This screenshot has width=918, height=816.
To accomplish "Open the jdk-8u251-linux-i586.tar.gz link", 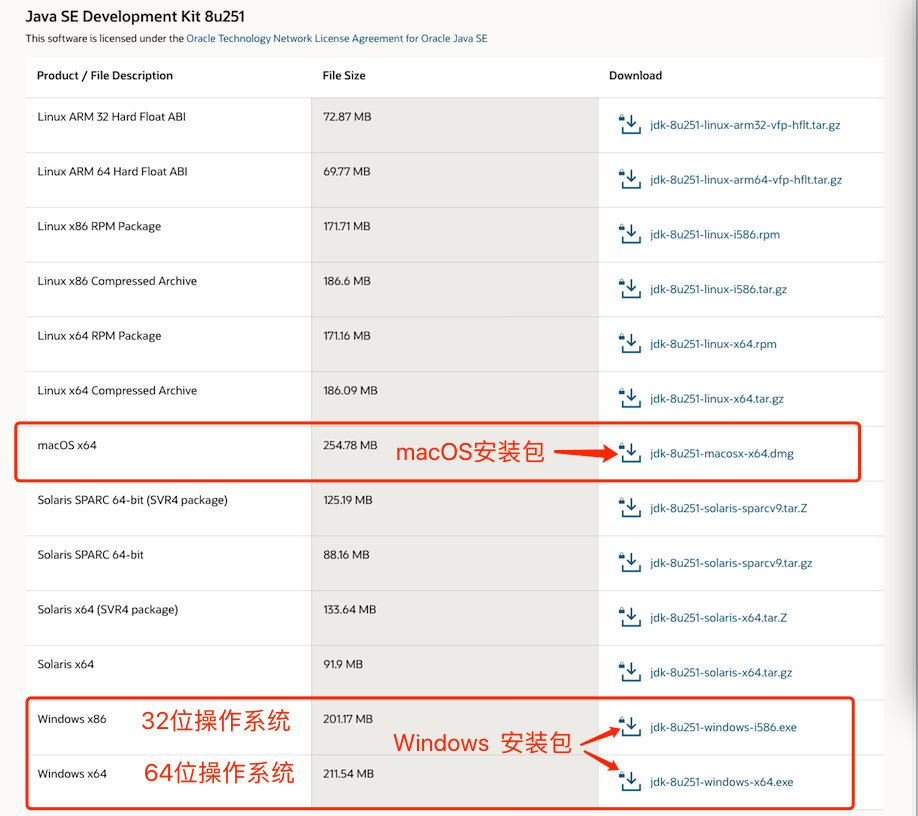I will click(718, 289).
